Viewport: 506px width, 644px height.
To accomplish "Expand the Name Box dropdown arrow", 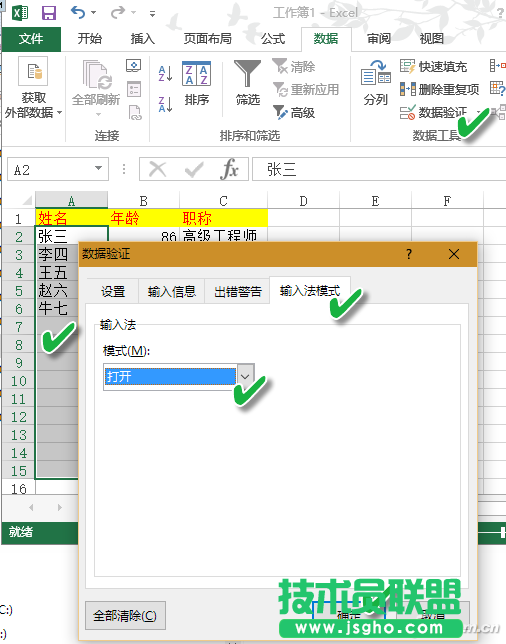I will pos(99,169).
